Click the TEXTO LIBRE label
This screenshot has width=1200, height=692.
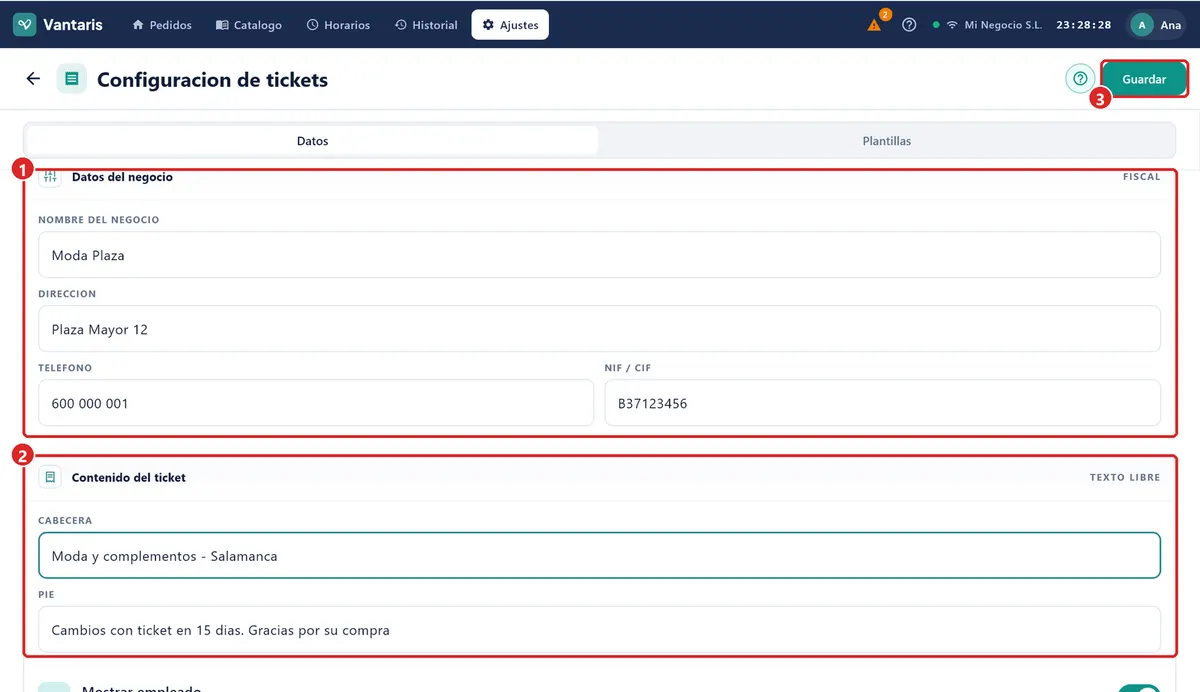coord(1125,478)
